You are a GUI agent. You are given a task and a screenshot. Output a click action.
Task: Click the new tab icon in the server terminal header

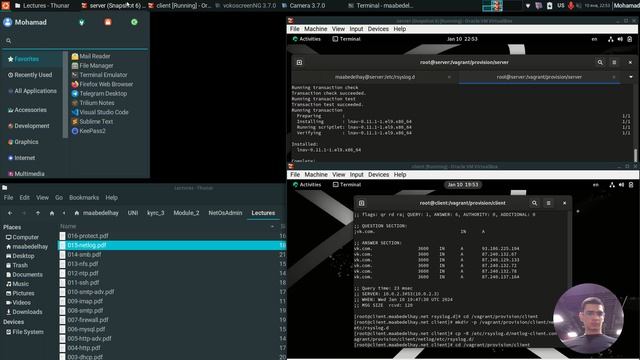pos(299,62)
